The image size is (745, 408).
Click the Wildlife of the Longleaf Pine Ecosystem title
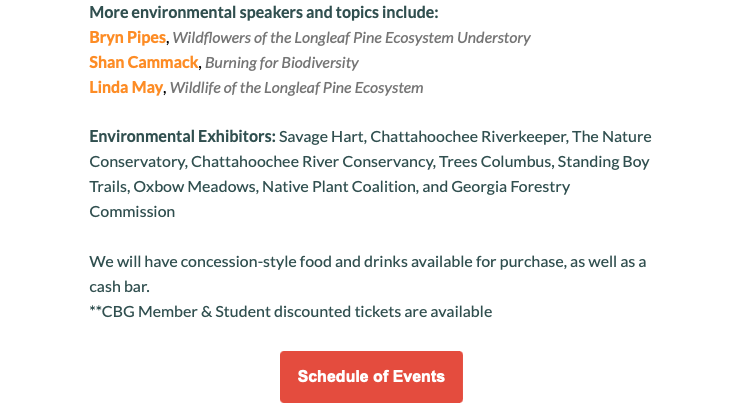click(296, 88)
